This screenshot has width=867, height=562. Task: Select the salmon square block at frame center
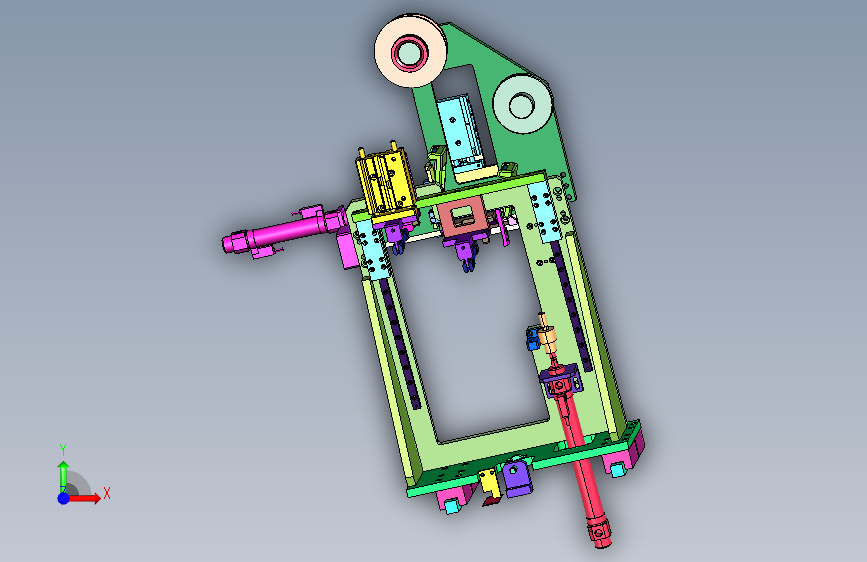click(462, 217)
